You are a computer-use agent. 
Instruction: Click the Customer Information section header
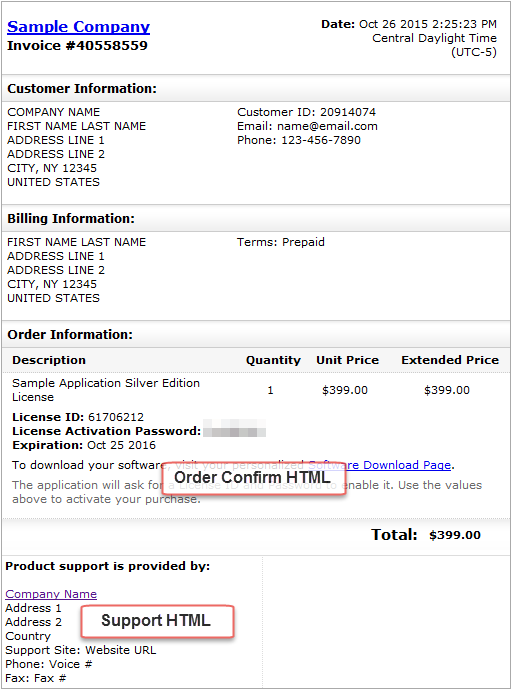(x=82, y=88)
